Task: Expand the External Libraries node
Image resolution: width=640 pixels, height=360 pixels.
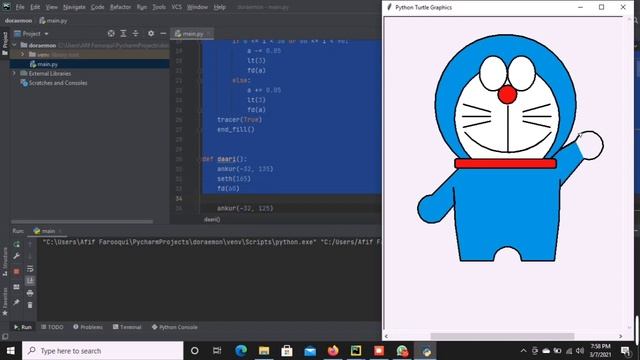Action: [15, 73]
